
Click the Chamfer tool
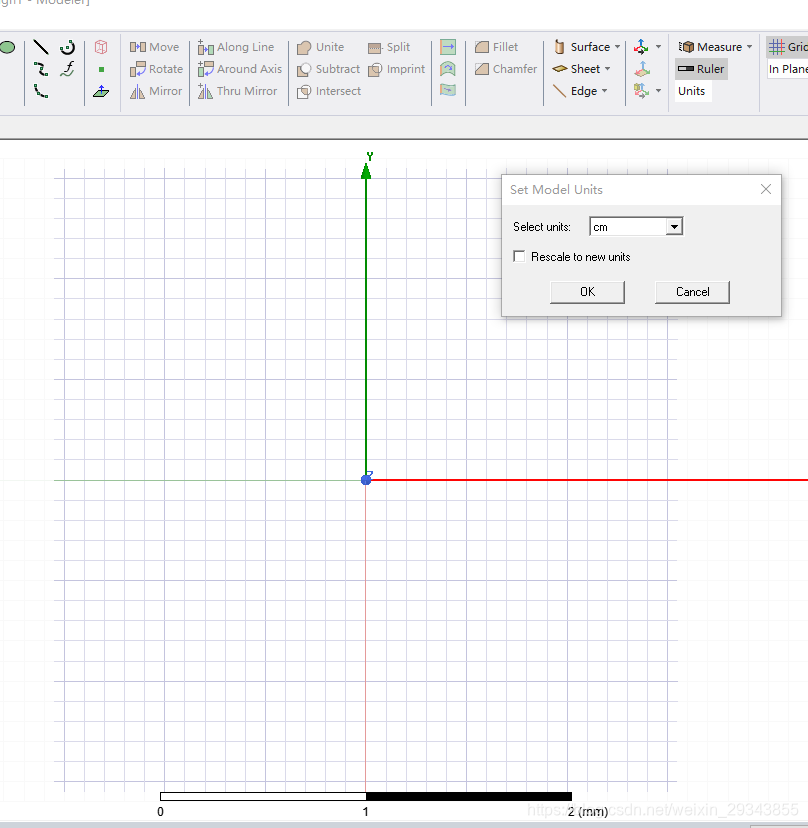505,69
